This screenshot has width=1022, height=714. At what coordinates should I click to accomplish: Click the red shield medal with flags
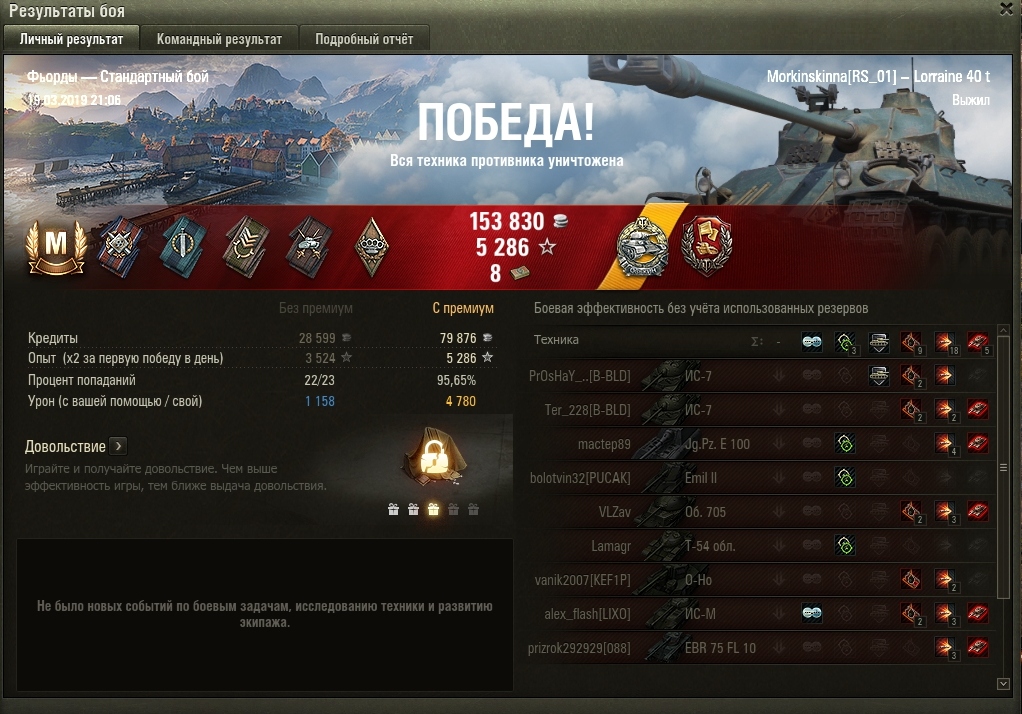[707, 246]
